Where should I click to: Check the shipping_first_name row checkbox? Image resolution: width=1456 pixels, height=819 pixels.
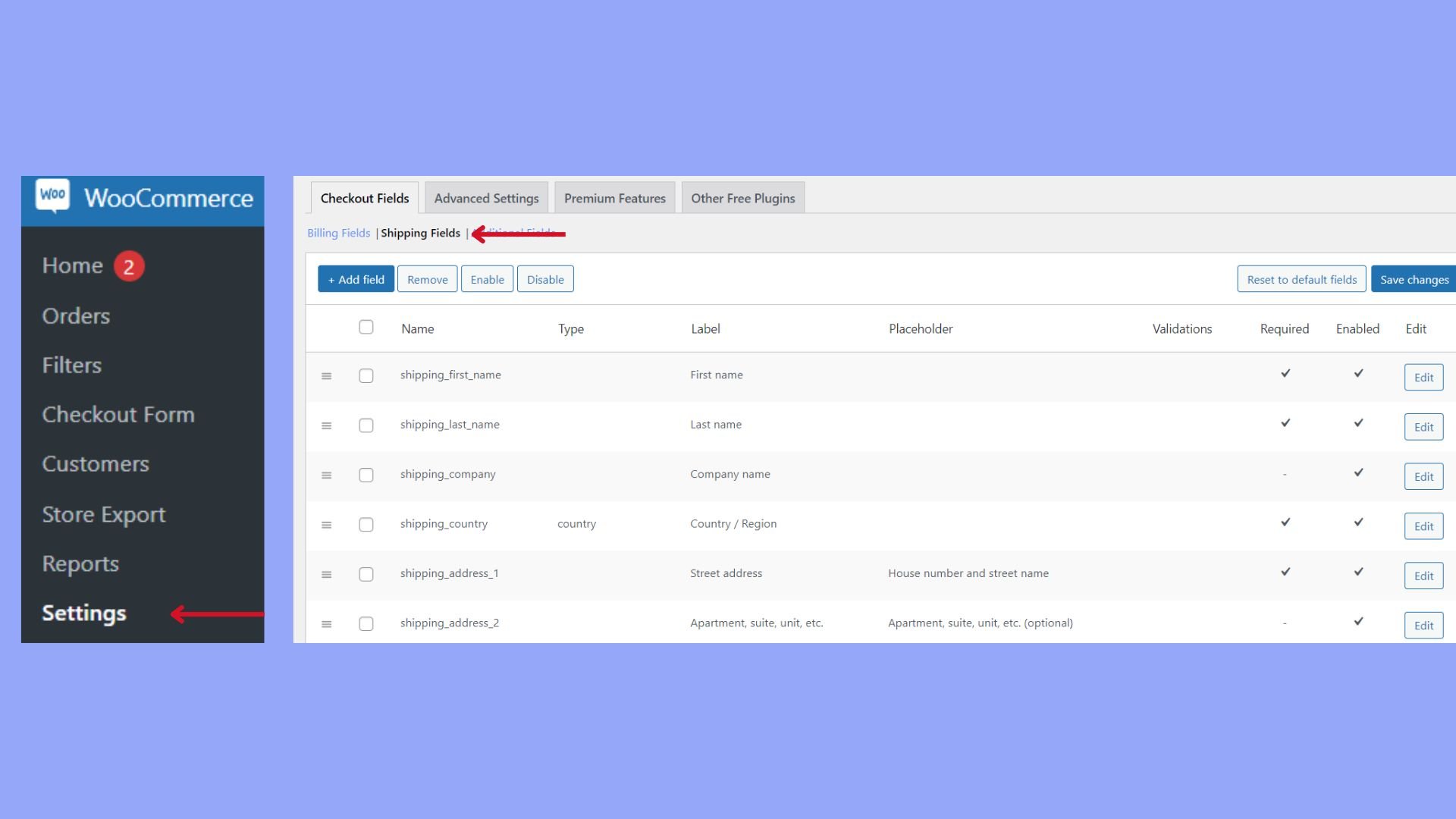(366, 376)
